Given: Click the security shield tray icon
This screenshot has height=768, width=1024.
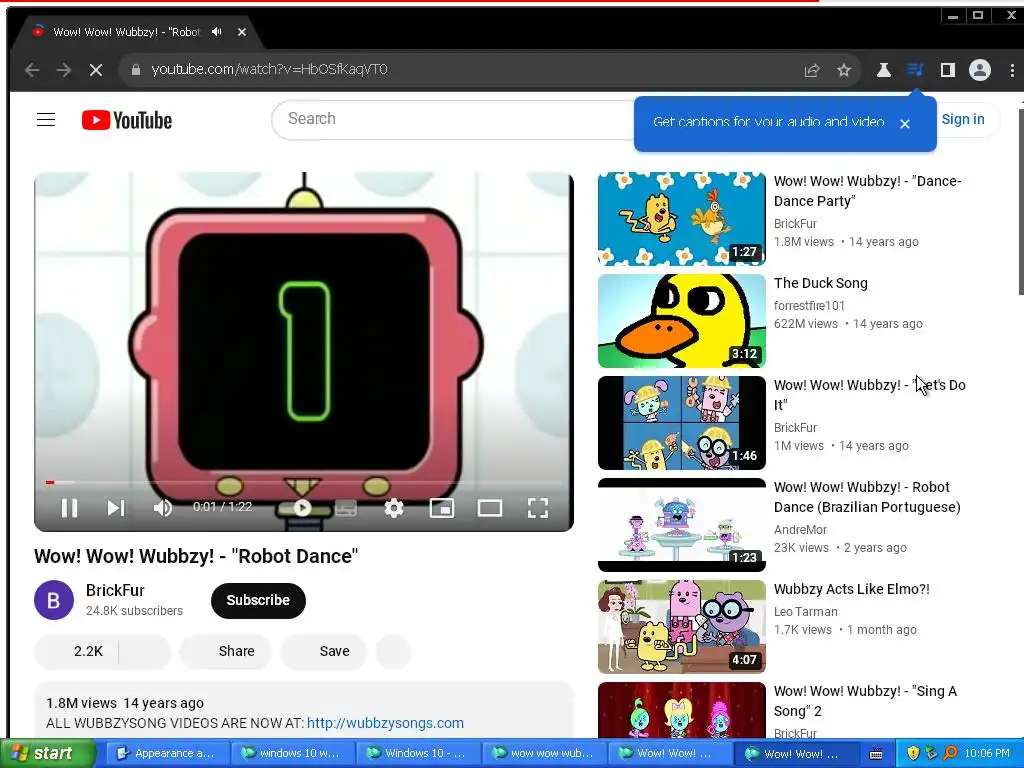Looking at the screenshot, I should click(x=913, y=754).
